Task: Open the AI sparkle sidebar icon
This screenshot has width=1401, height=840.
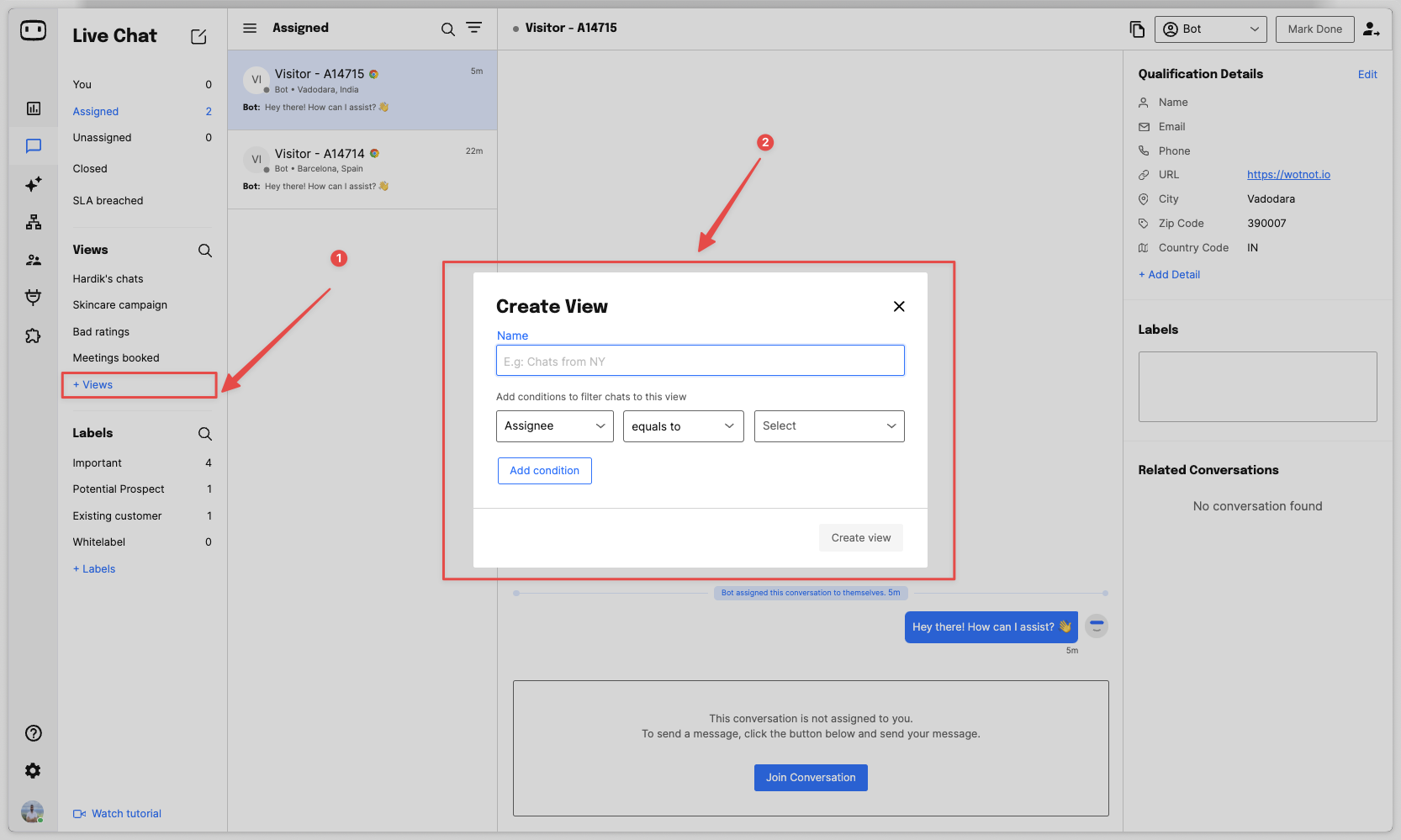Action: point(34,184)
